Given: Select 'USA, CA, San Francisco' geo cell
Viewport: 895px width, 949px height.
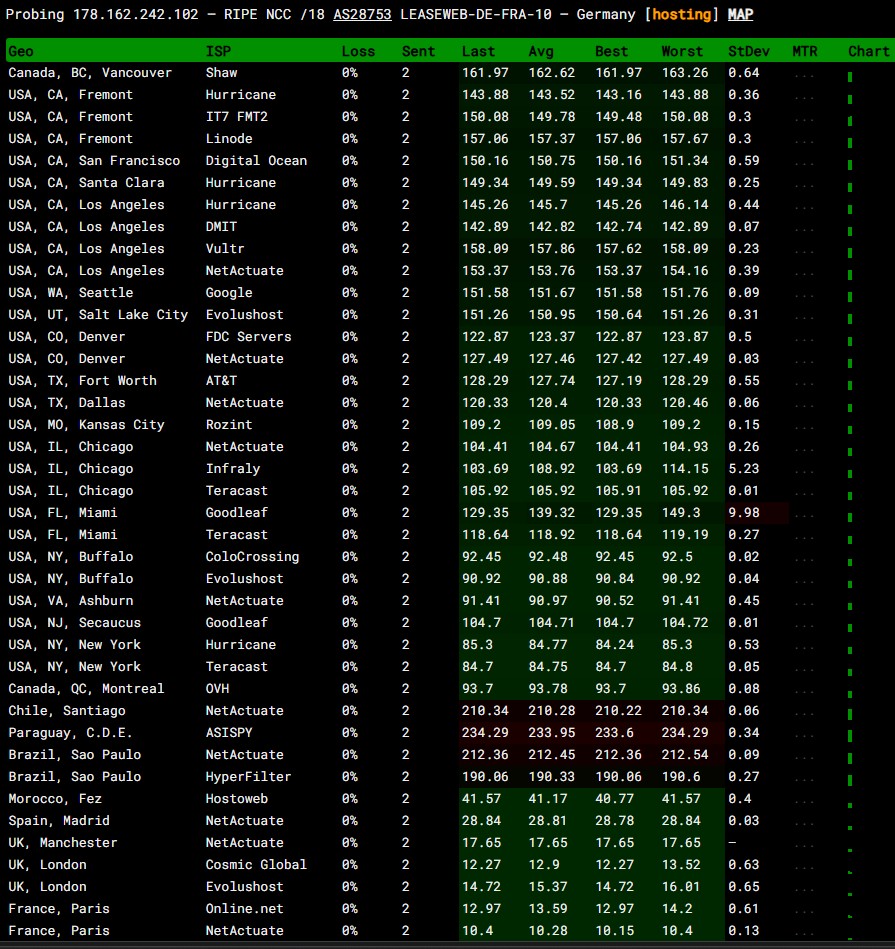Looking at the screenshot, I should (94, 161).
